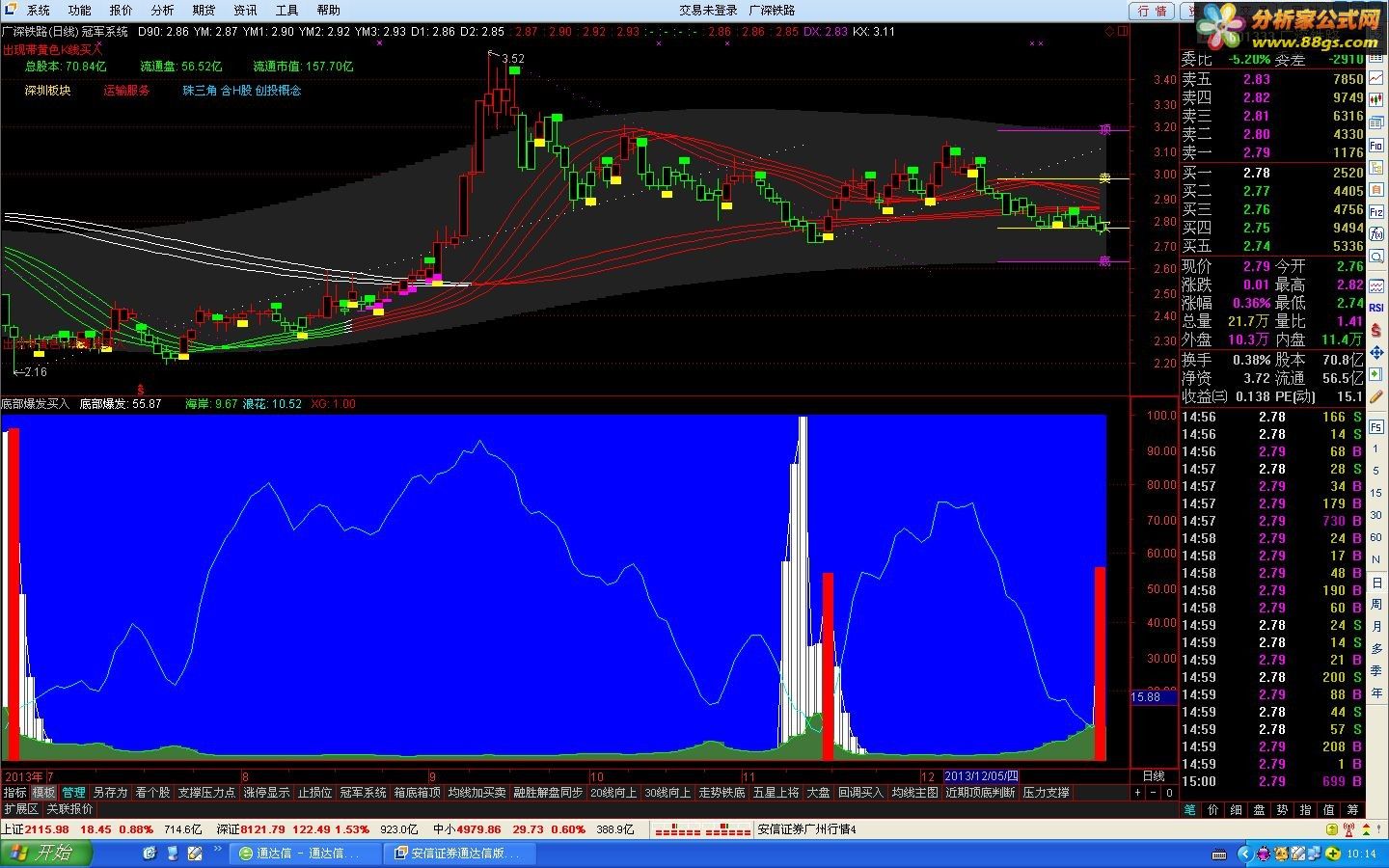The width and height of the screenshot is (1389, 868).
Task: Click the magnifier search icon in sidebar
Action: 1376,258
